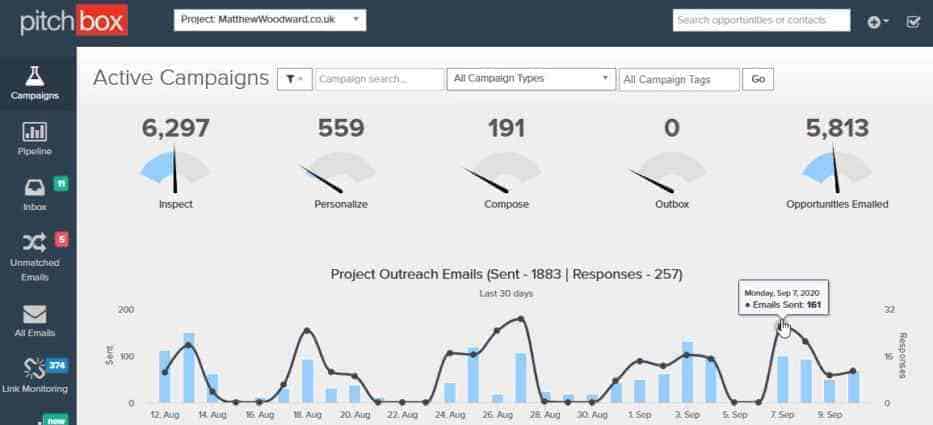
Task: Open Unmatched Emails shuffle icon
Action: [35, 243]
